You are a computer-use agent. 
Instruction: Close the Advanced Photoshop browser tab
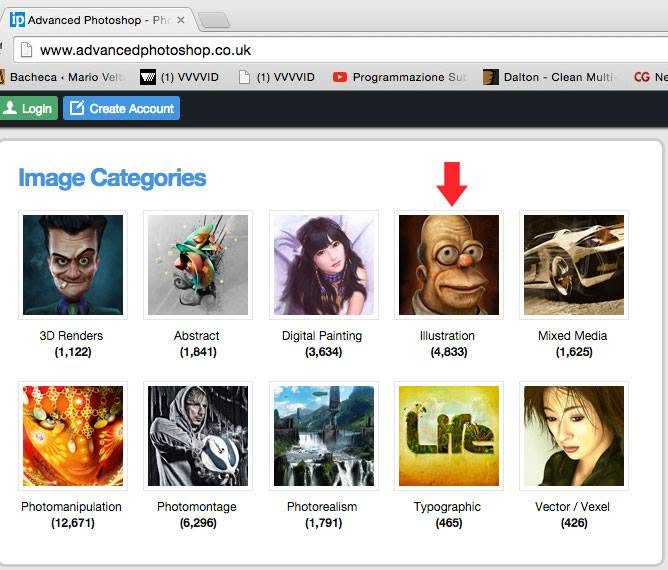(181, 20)
